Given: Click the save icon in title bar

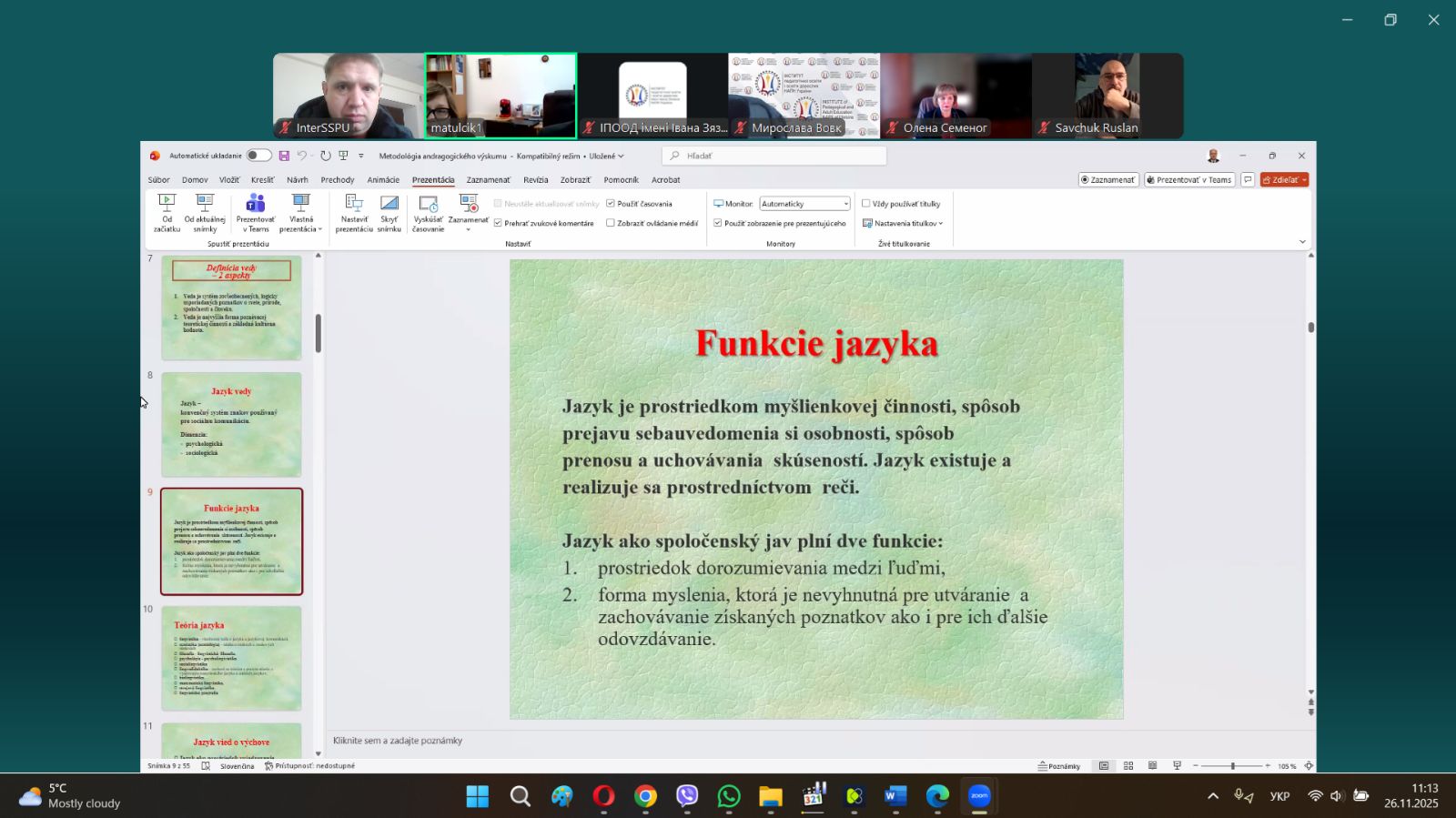Looking at the screenshot, I should point(284,156).
